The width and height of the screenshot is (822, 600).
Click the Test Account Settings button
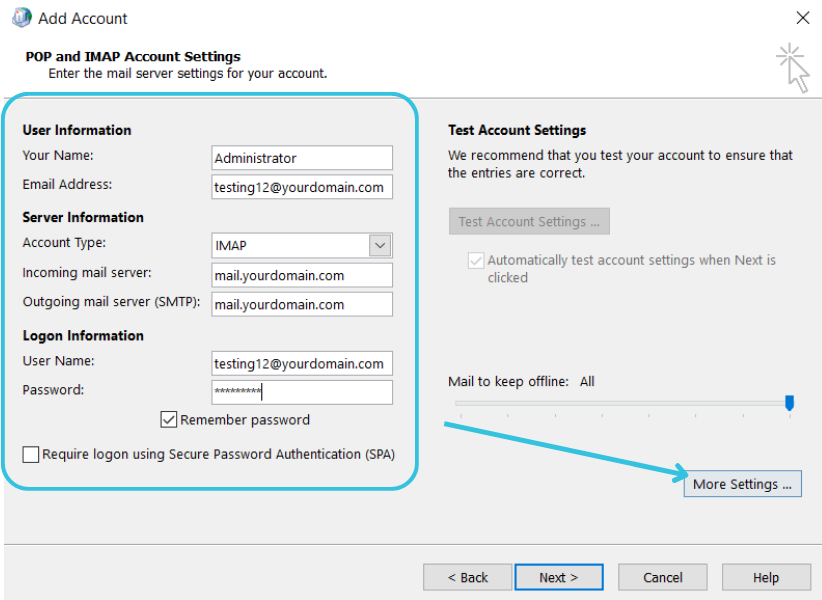(x=528, y=222)
